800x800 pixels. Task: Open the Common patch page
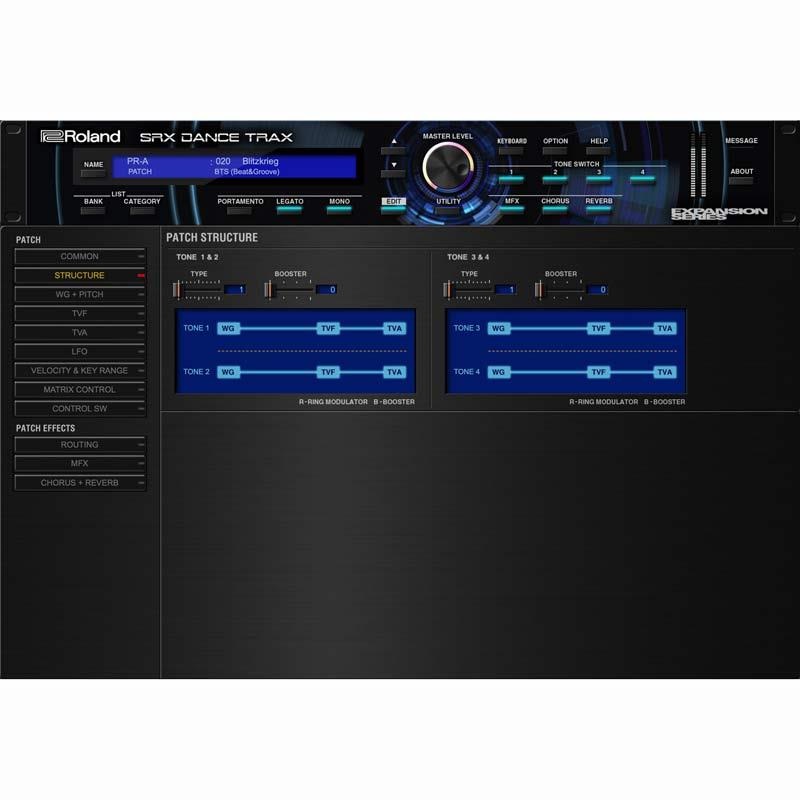click(x=80, y=256)
